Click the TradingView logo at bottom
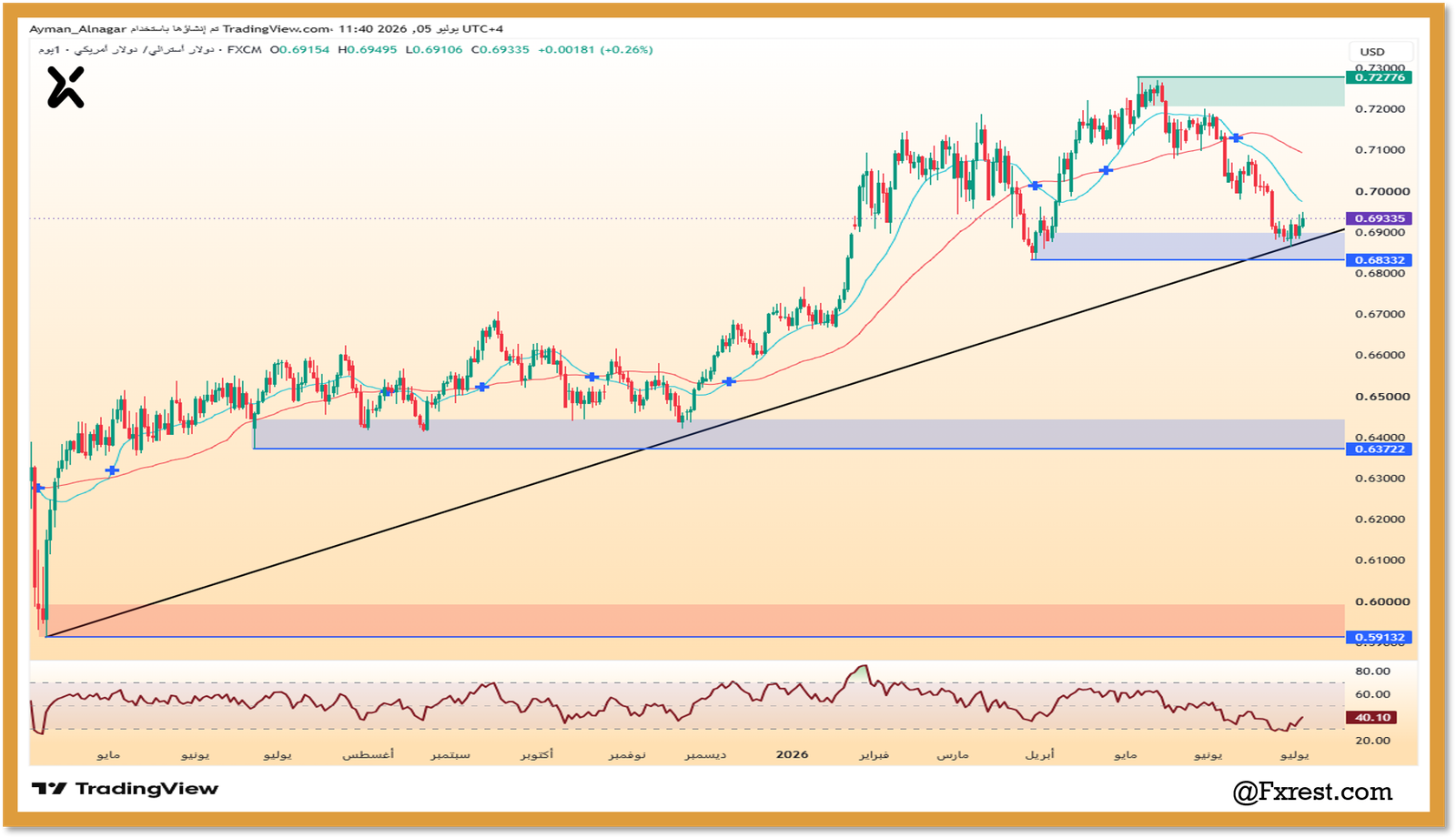Screen dimensions: 1456x838 tap(126, 789)
